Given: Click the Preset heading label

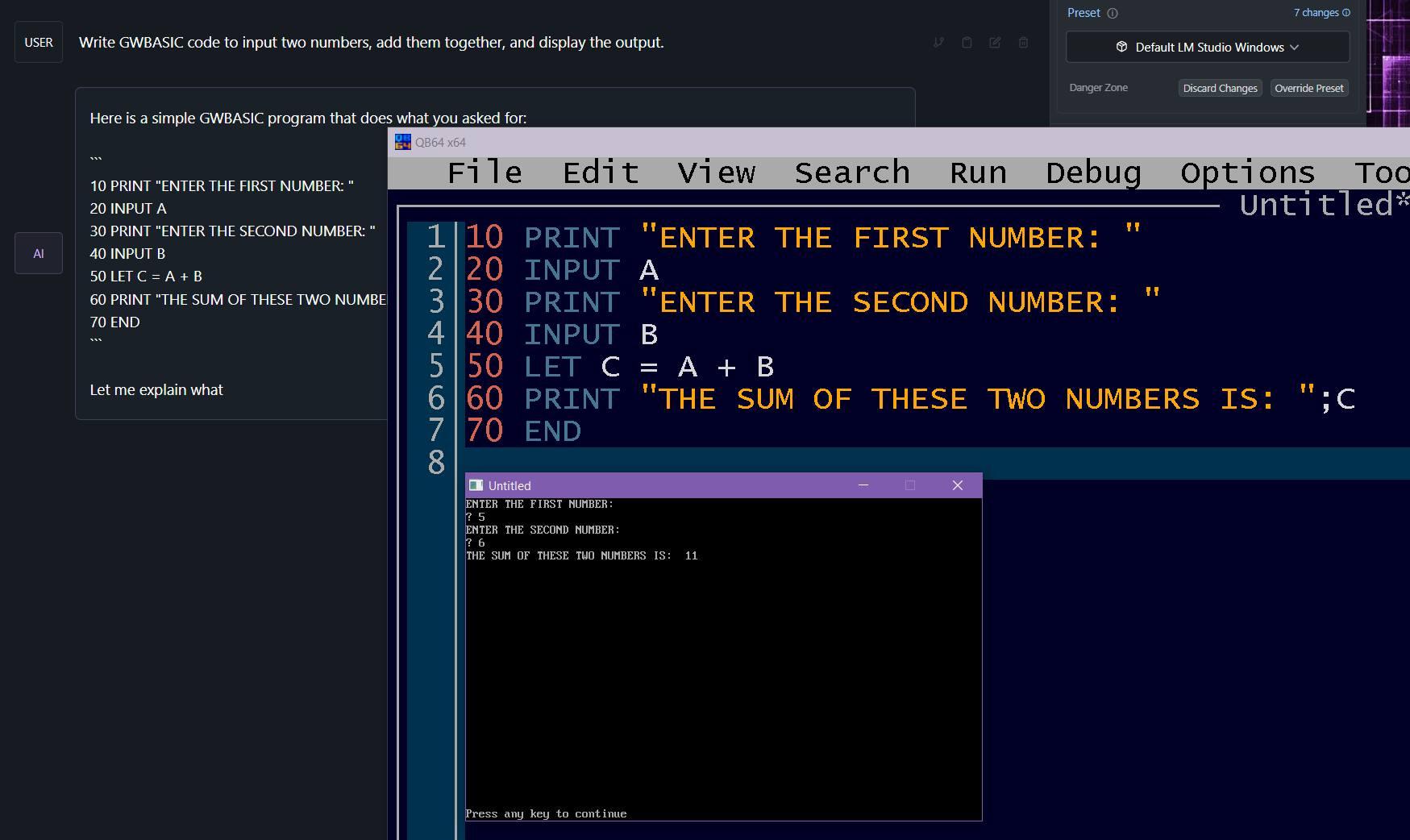Looking at the screenshot, I should (1083, 13).
